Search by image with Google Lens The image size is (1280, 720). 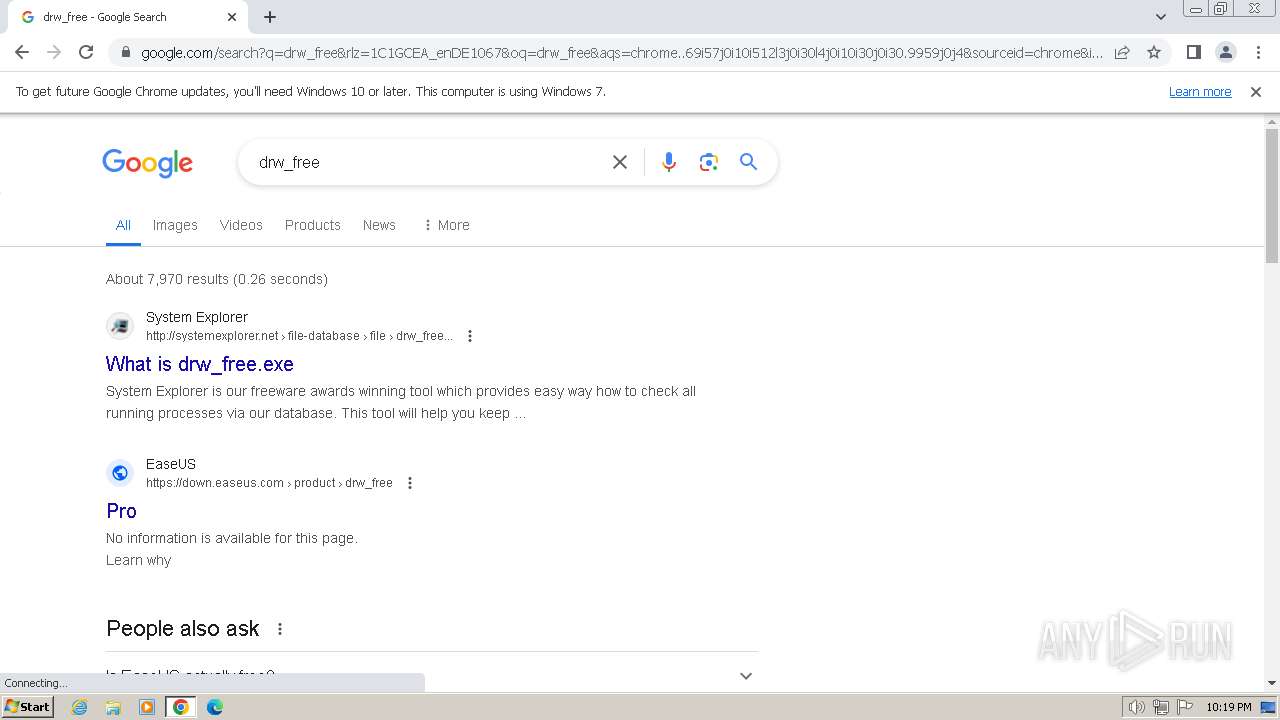709,162
